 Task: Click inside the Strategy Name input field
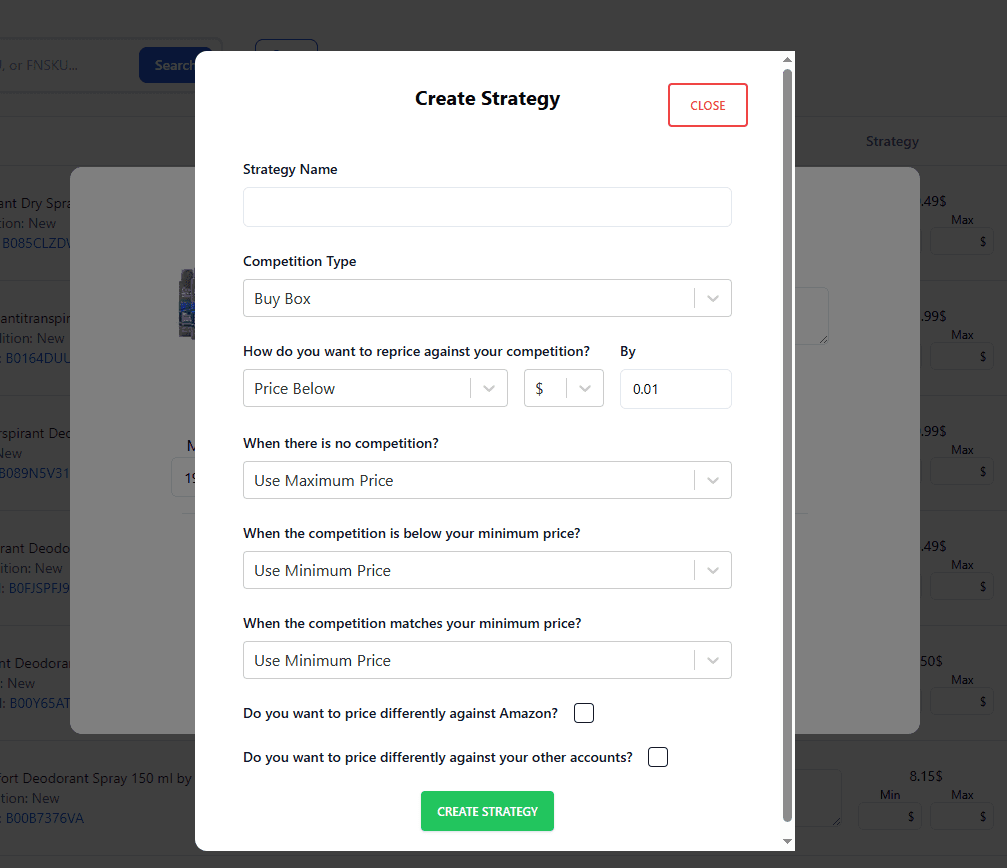487,207
